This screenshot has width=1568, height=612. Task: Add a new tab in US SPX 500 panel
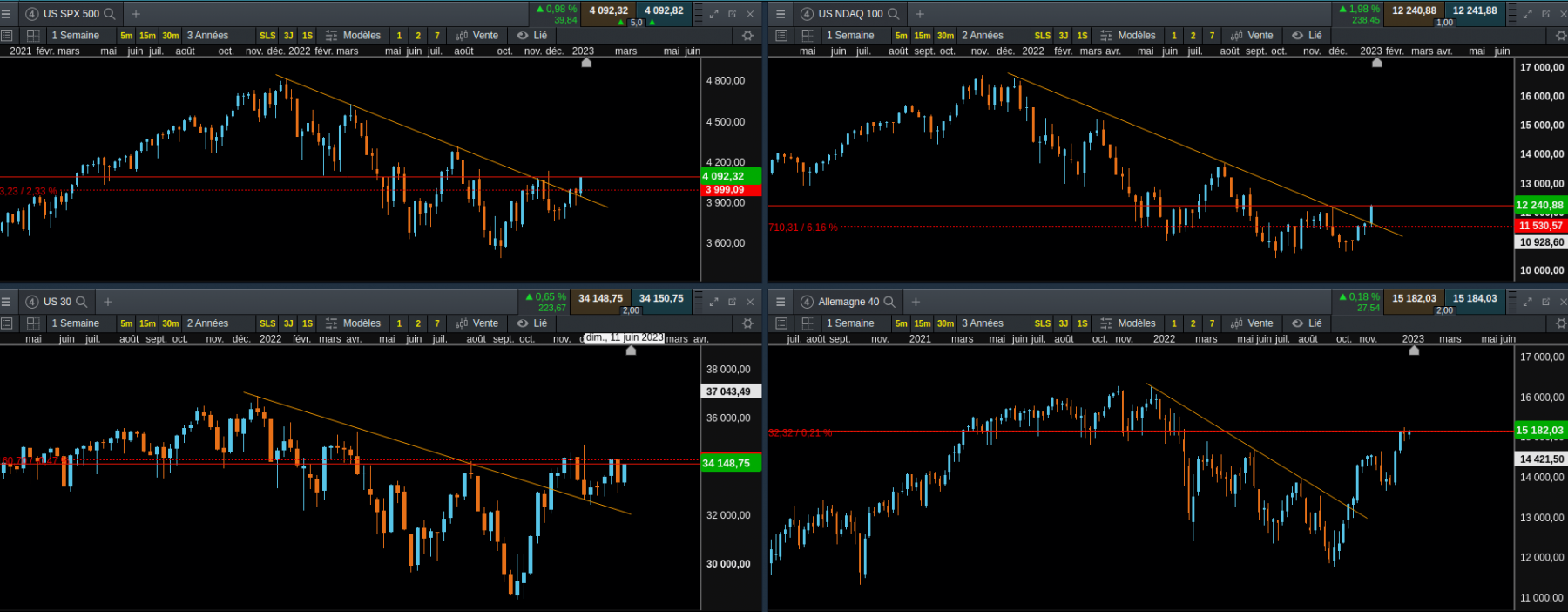136,14
